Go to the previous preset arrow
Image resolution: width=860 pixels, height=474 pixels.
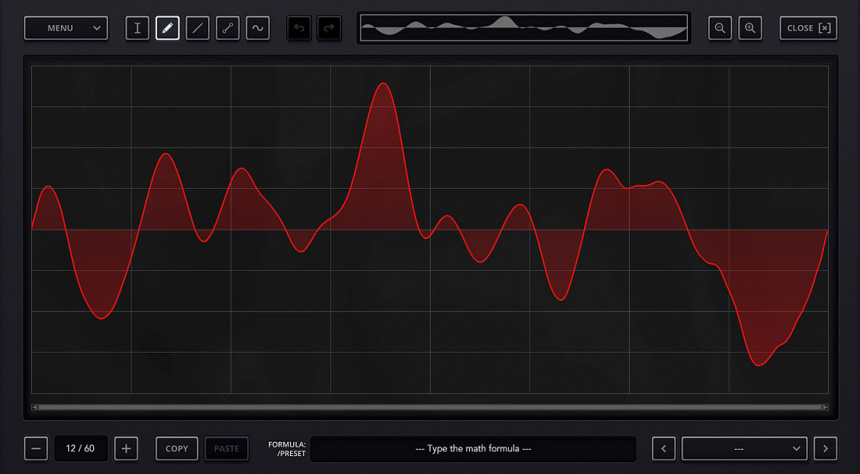tap(664, 448)
